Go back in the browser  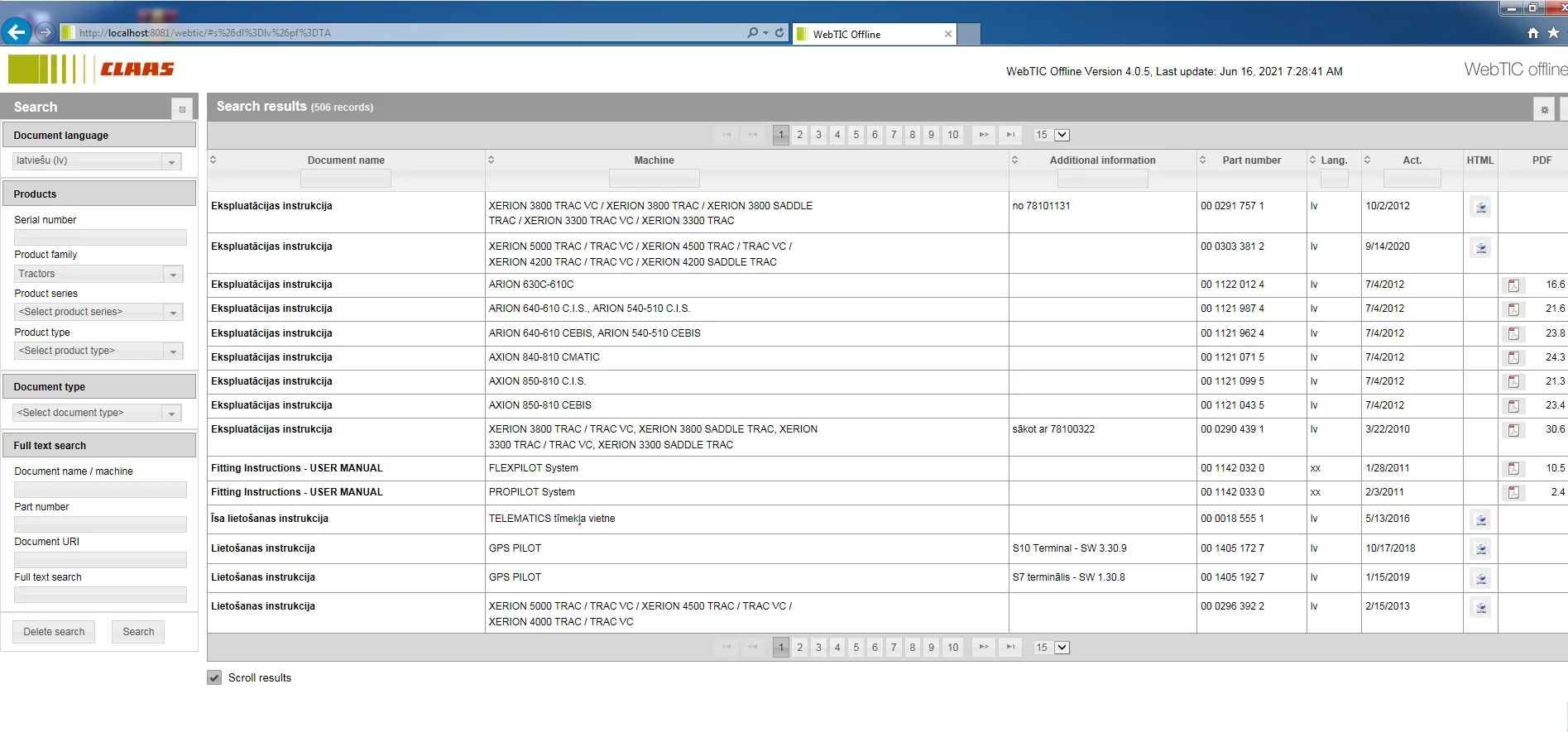point(16,32)
